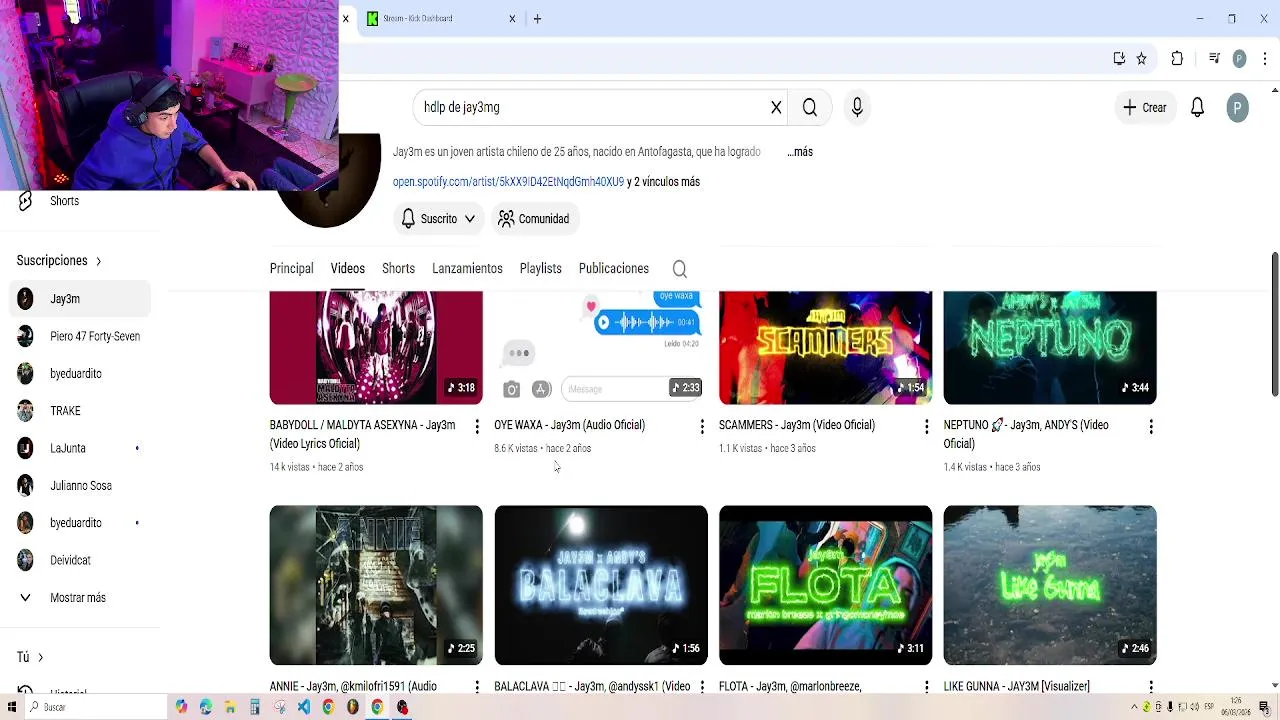Open the Lanzamientos tab
1280x720 pixels.
point(467,268)
